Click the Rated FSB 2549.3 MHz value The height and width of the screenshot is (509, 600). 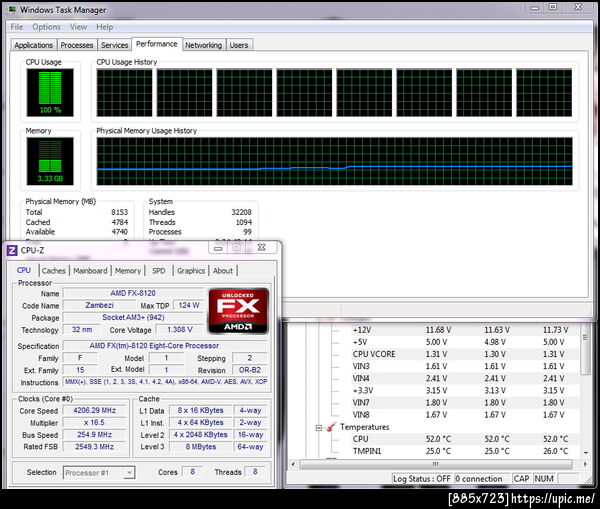[x=95, y=447]
